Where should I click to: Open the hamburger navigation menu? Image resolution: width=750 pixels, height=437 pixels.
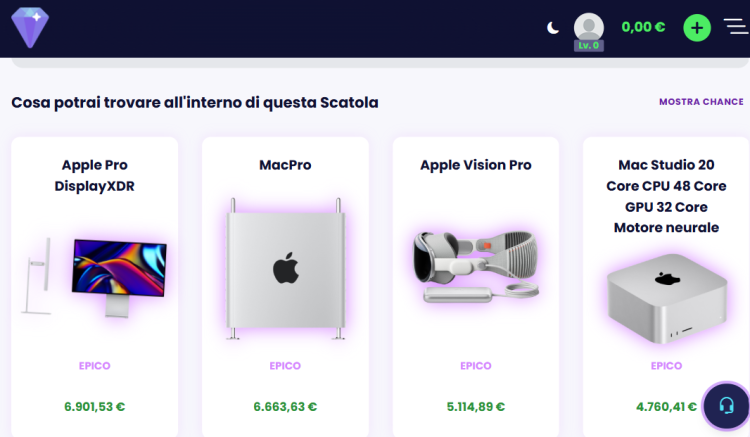click(735, 27)
